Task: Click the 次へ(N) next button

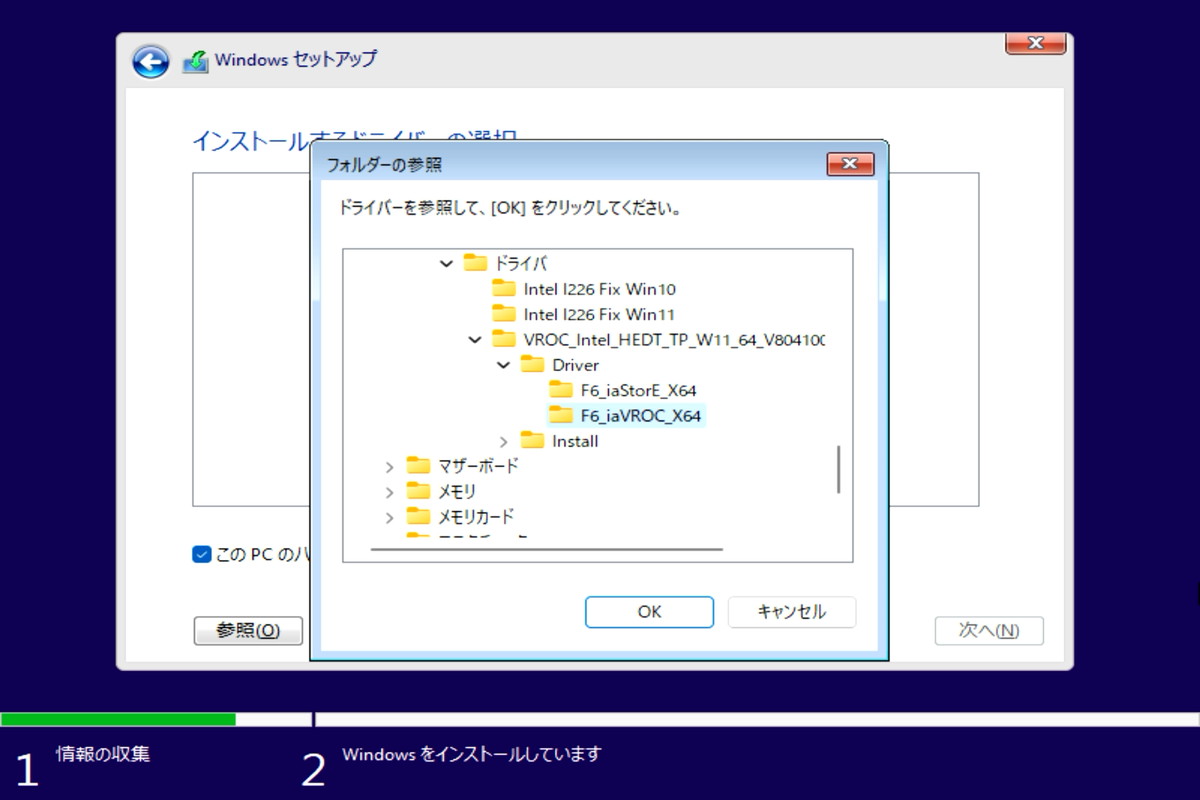Action: [x=989, y=631]
